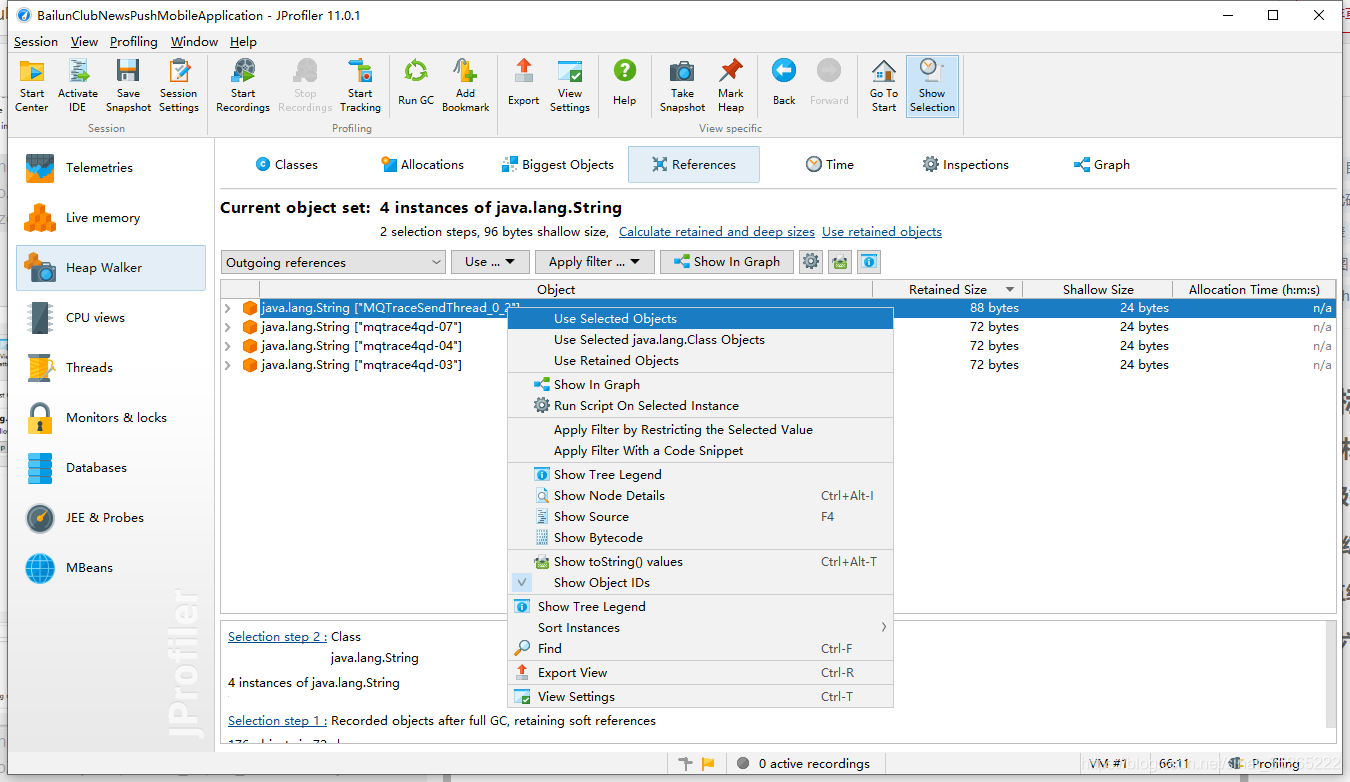Open Session Settings

tap(179, 85)
